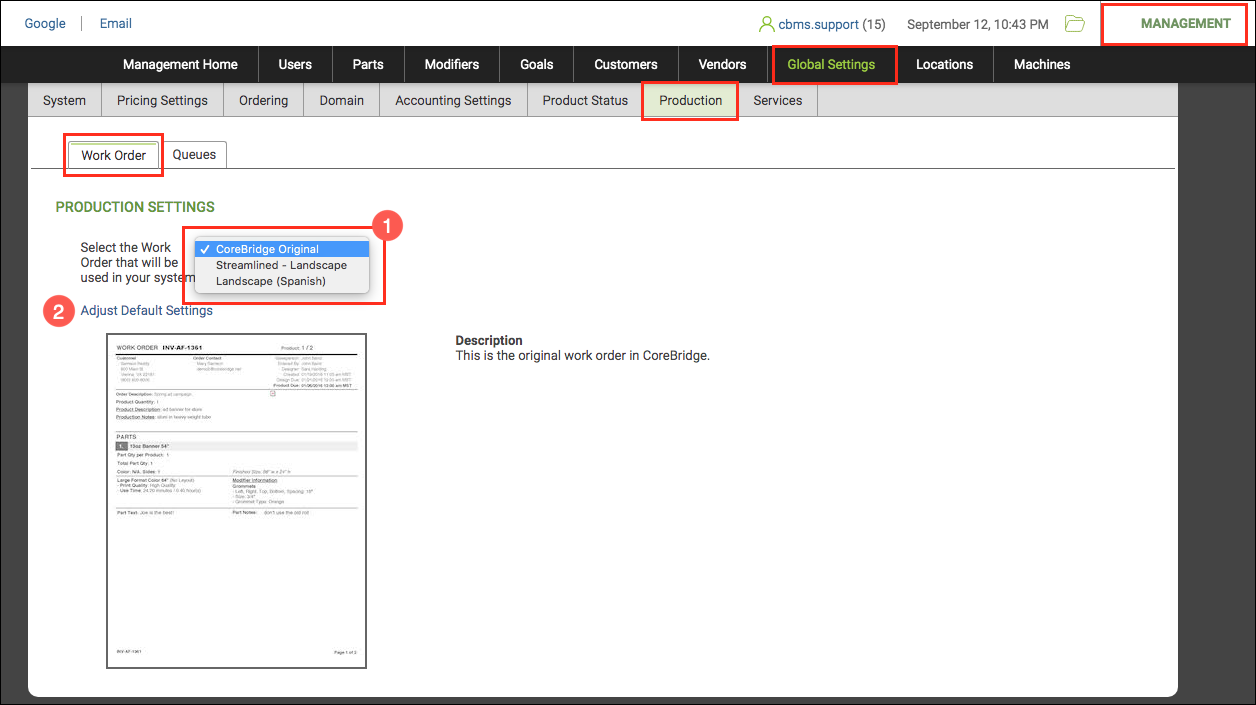Go to Management Home

tap(180, 64)
